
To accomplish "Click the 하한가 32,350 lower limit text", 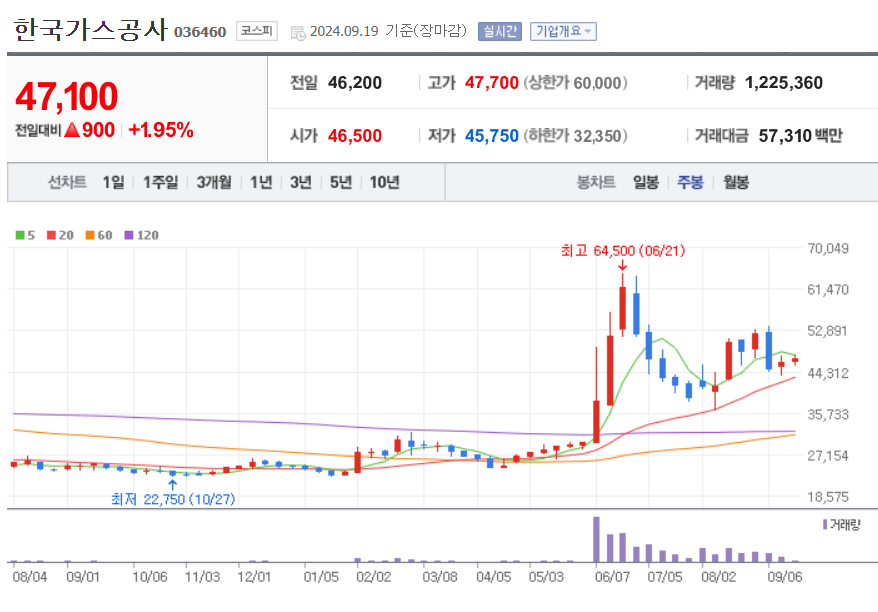I will pos(576,136).
